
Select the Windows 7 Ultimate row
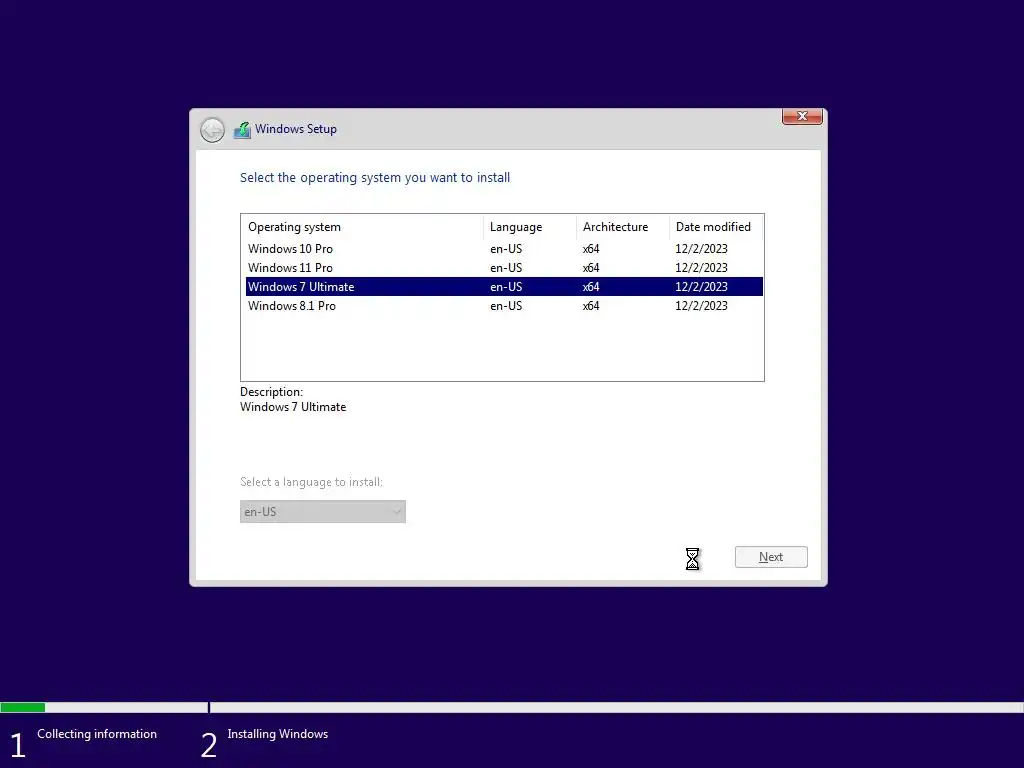point(504,287)
